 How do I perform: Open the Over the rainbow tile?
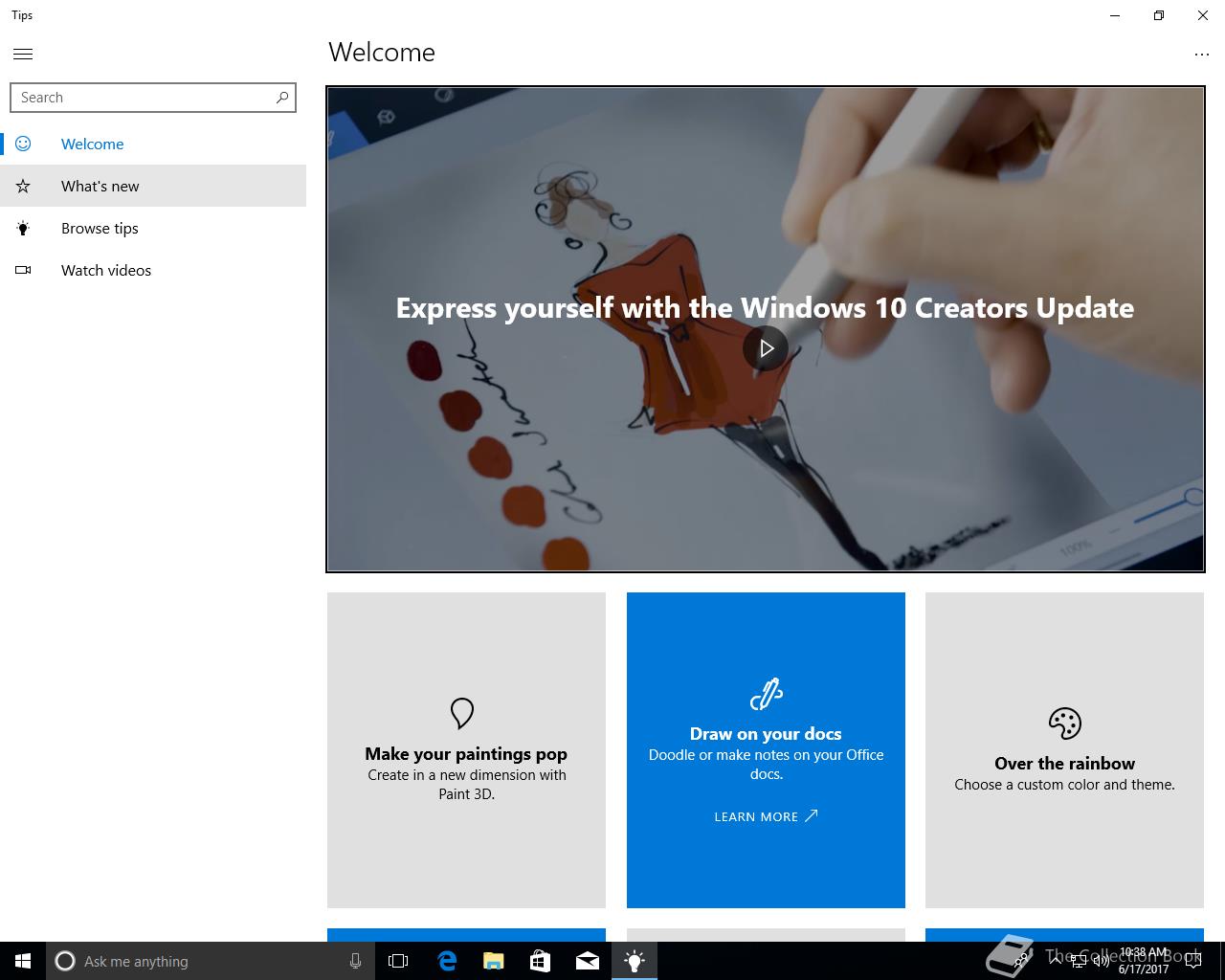click(1064, 750)
